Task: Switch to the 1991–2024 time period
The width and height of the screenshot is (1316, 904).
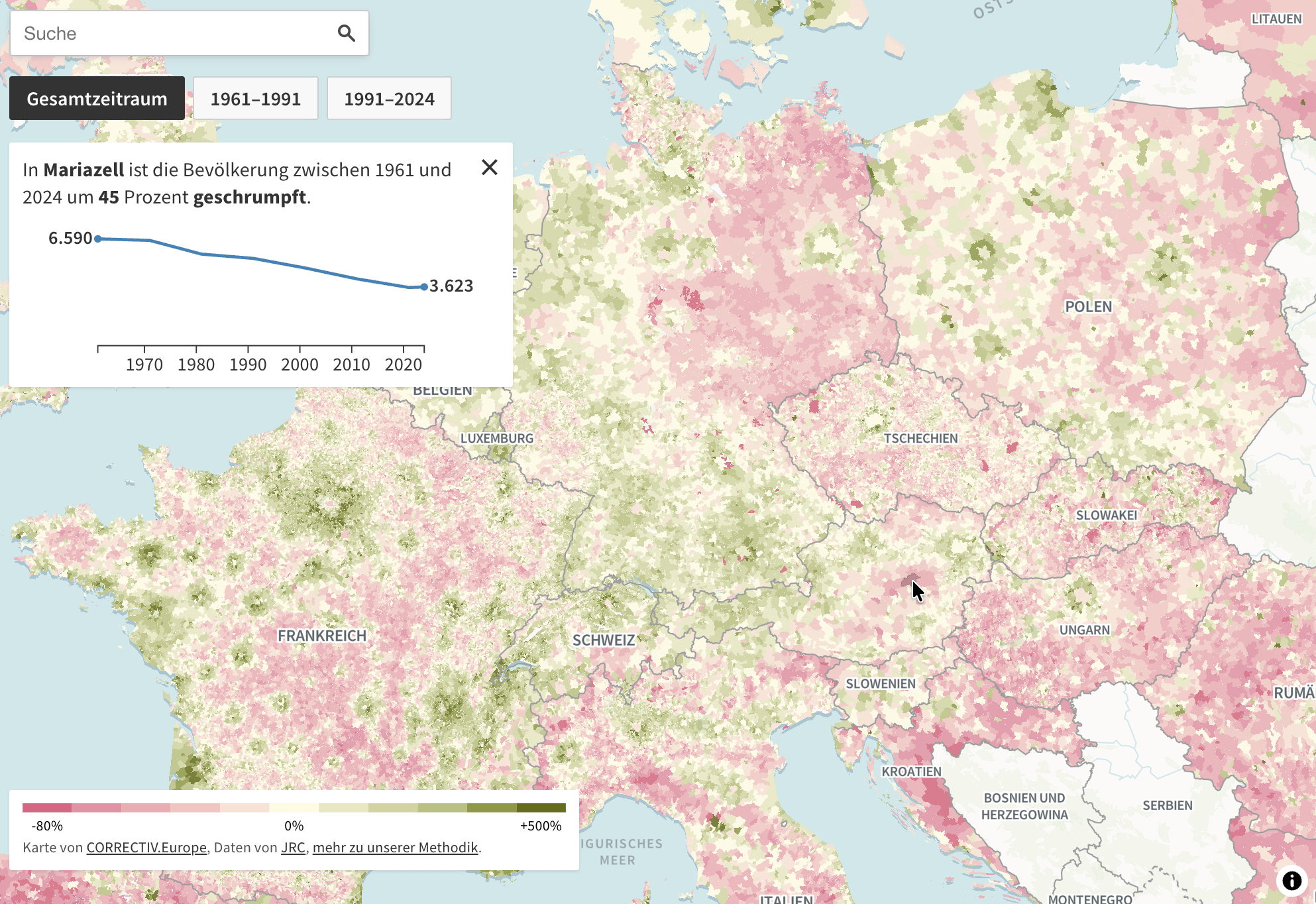Action: point(389,98)
